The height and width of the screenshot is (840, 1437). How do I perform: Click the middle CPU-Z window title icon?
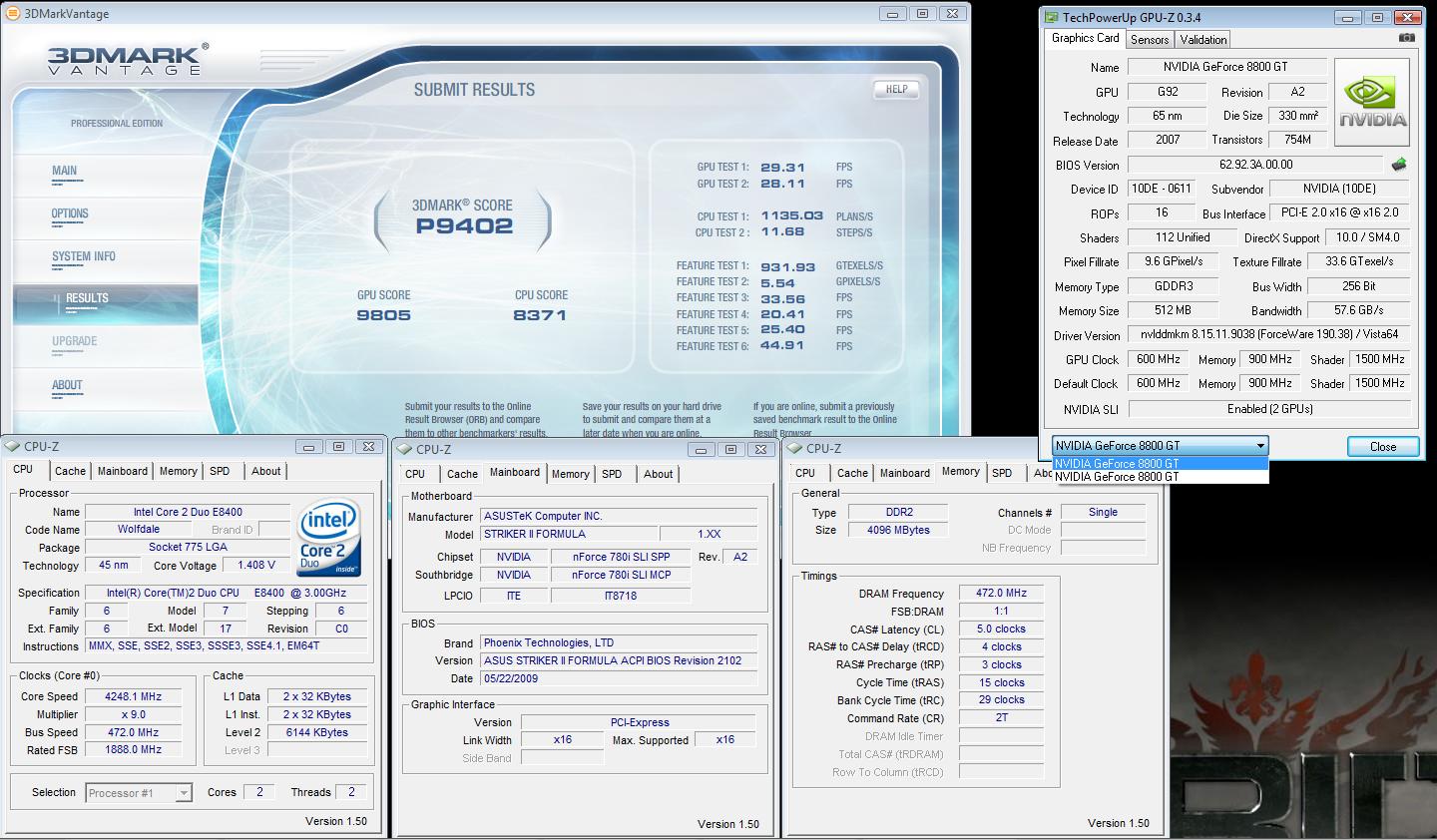tap(405, 450)
